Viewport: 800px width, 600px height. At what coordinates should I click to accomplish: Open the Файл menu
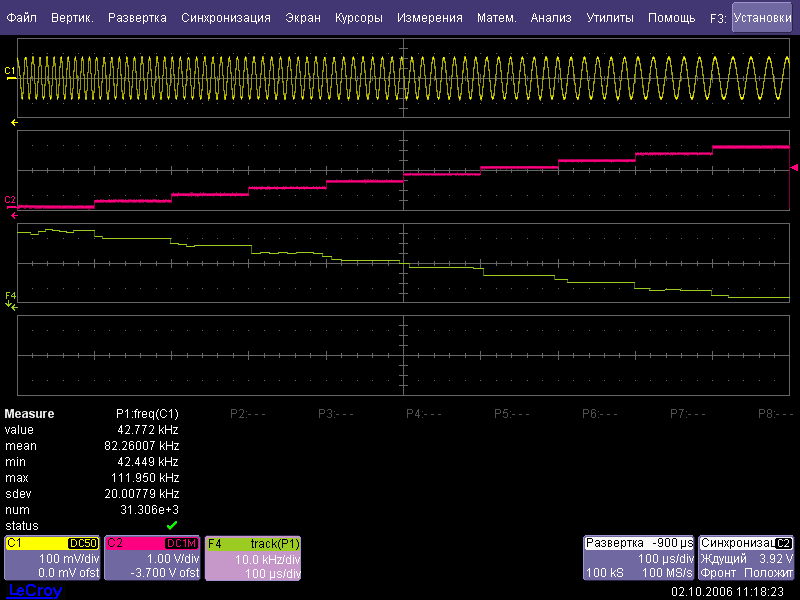point(22,18)
